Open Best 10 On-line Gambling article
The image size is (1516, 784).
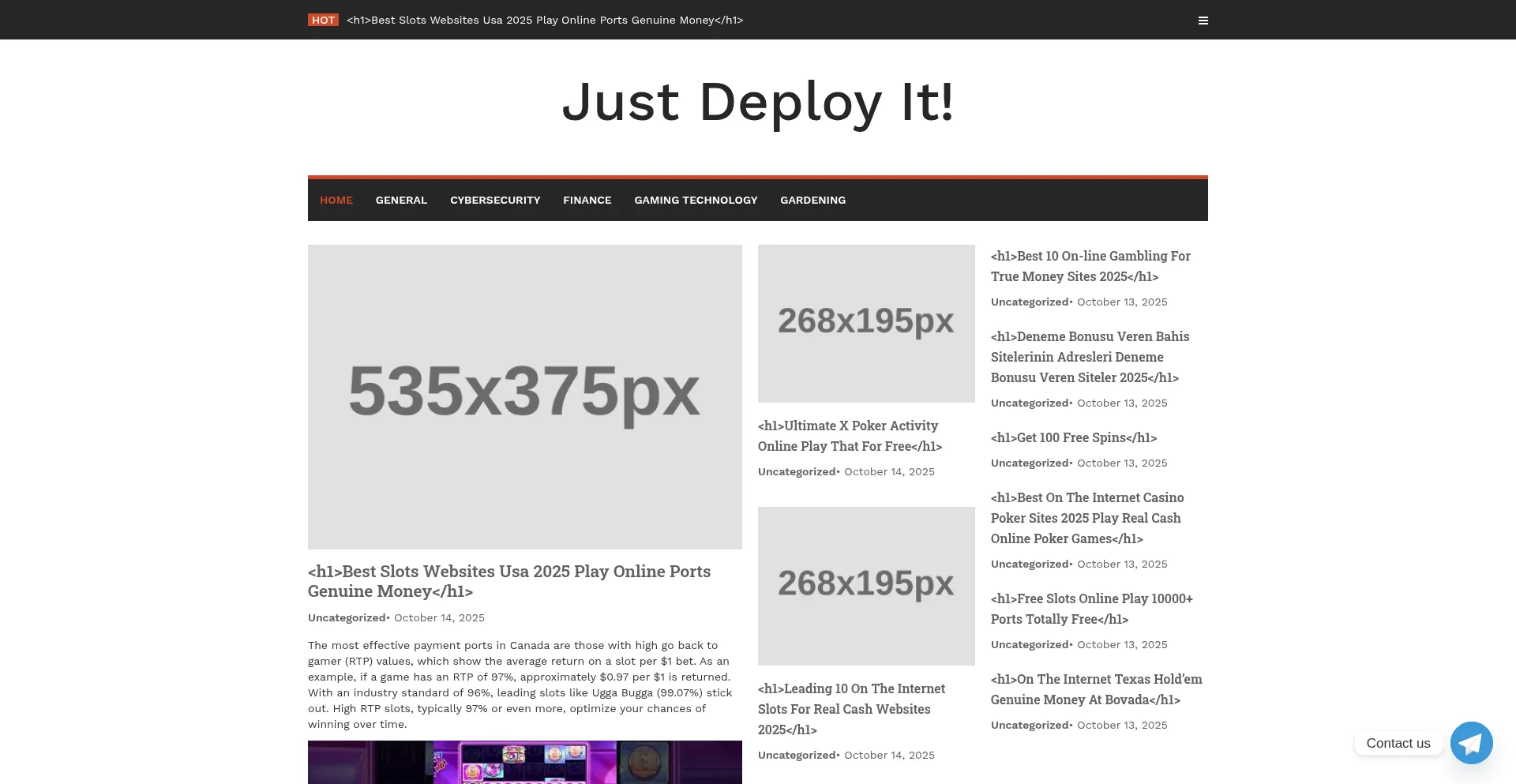[1090, 266]
